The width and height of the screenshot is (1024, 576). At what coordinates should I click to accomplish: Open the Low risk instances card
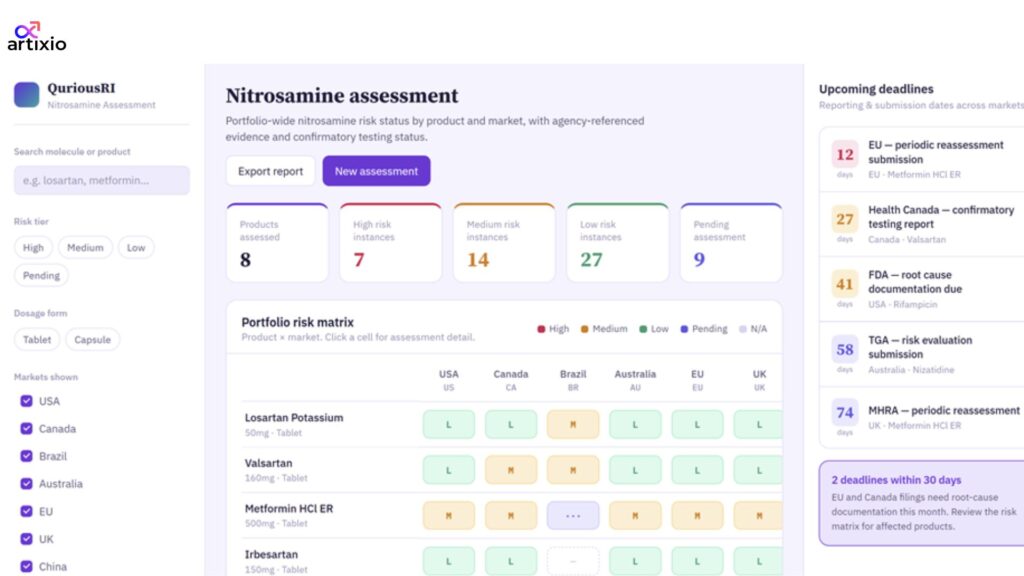[x=618, y=242]
